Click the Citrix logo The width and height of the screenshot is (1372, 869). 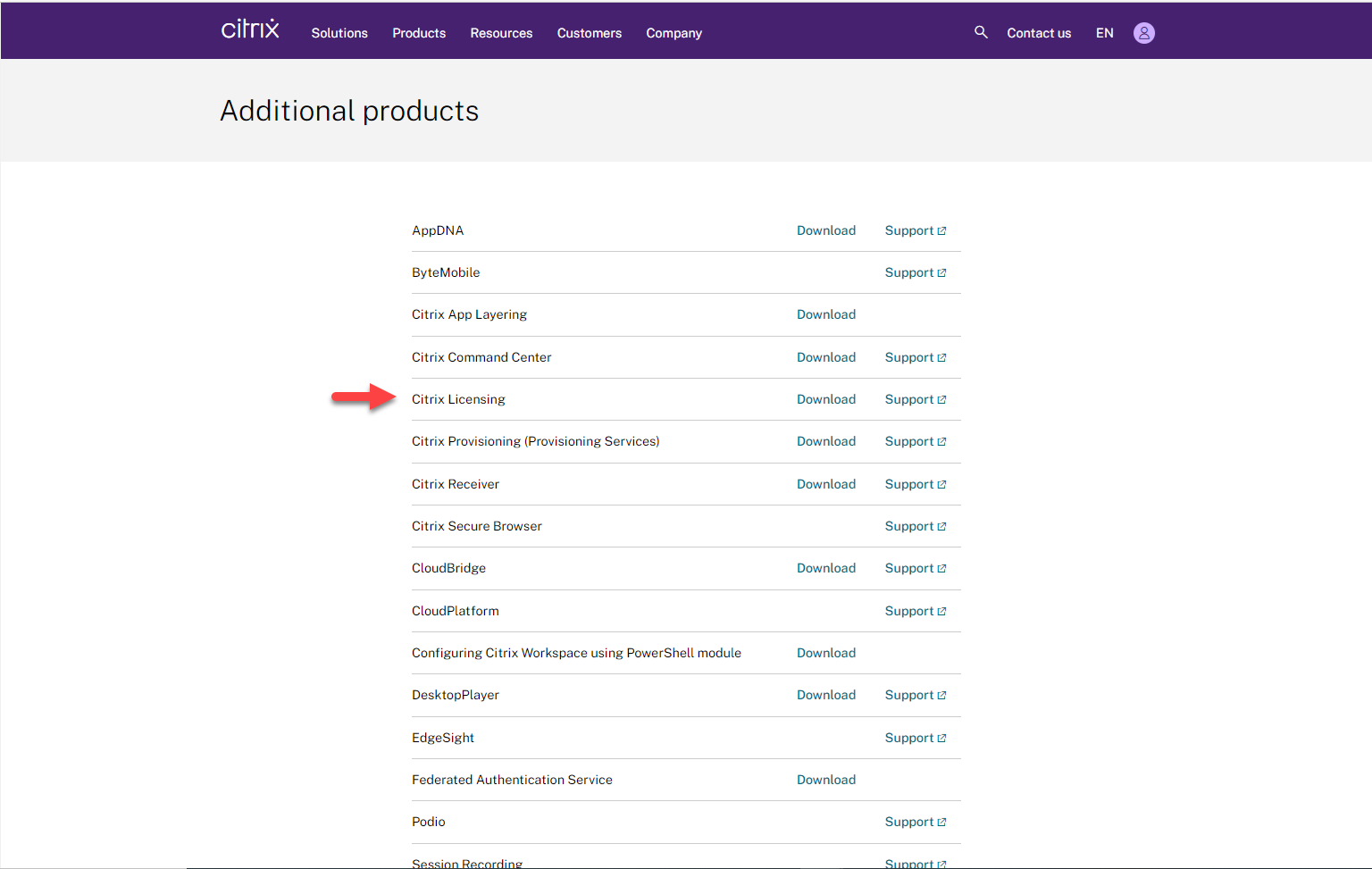pos(250,29)
